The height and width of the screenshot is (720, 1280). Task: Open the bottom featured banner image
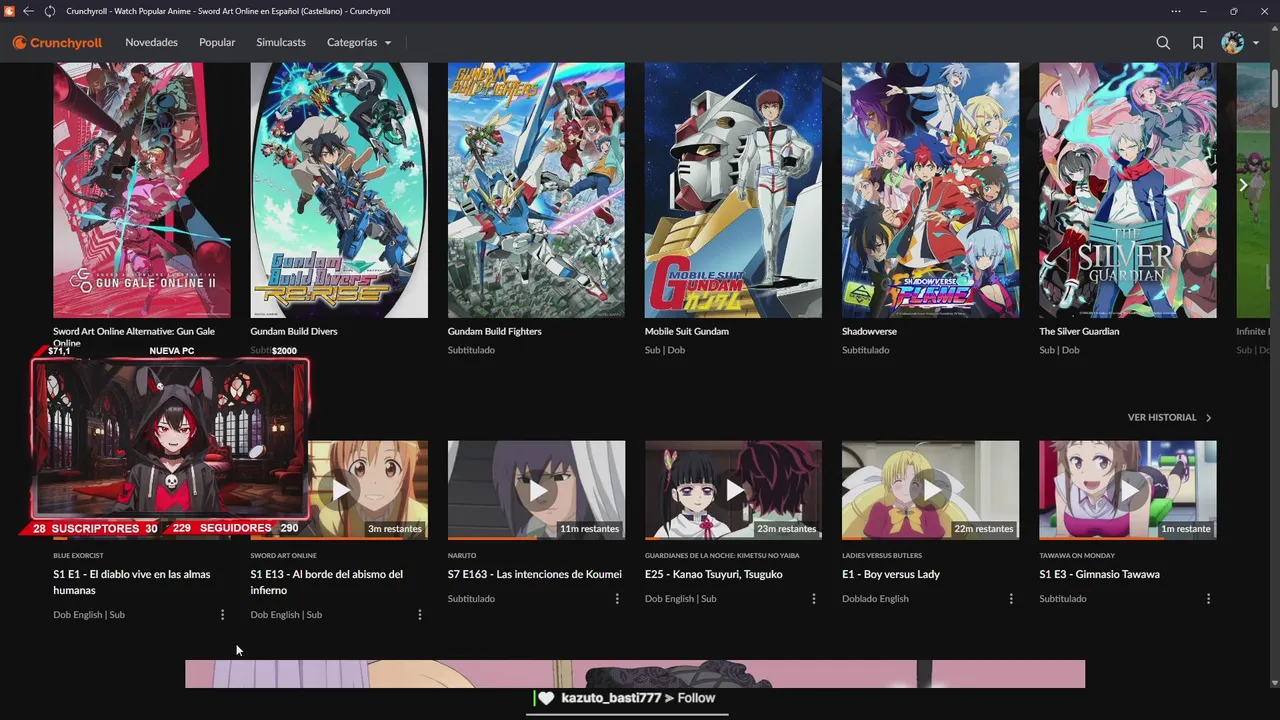pyautogui.click(x=635, y=674)
